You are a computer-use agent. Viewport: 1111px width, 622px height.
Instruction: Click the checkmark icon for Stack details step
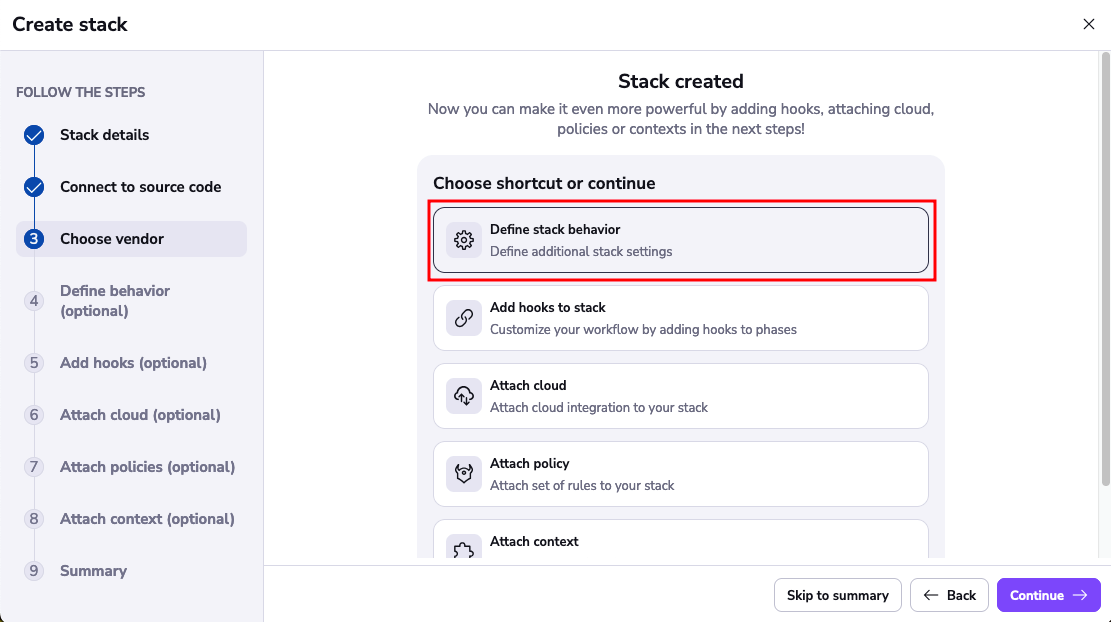coord(34,134)
